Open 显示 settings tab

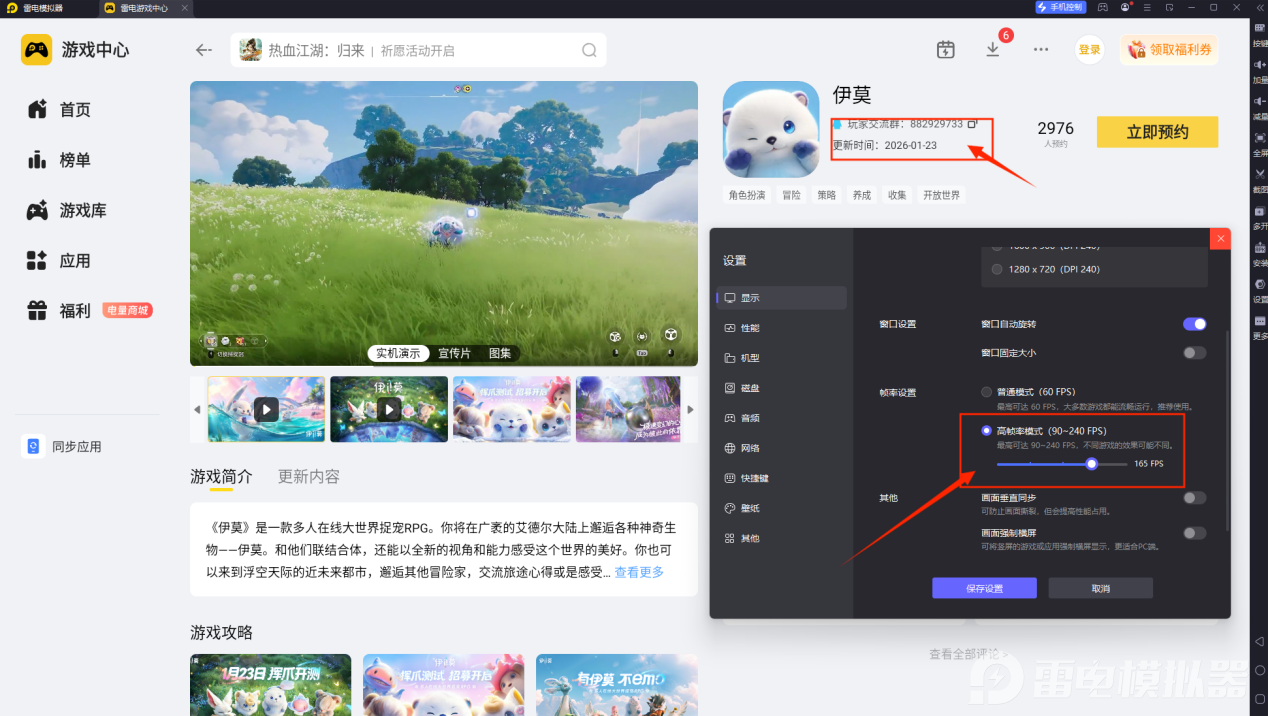781,298
